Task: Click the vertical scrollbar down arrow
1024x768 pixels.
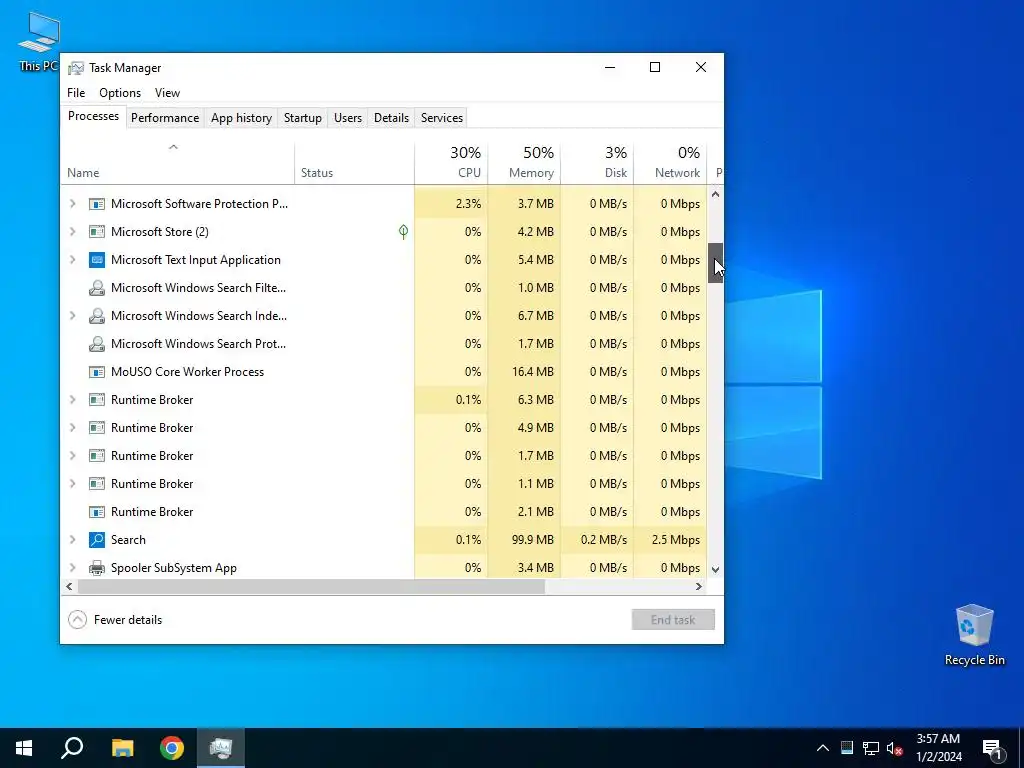Action: (x=715, y=569)
